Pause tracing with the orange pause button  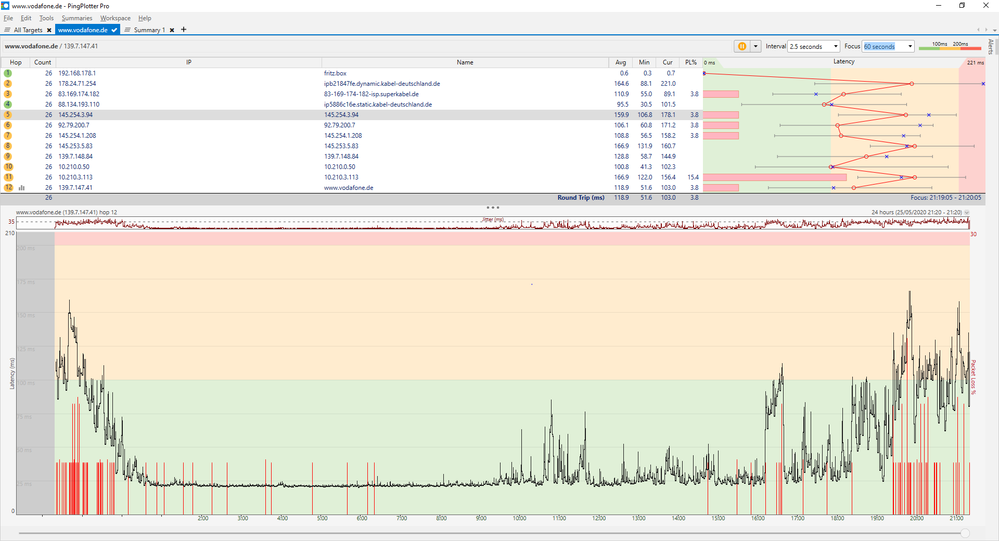(x=741, y=46)
